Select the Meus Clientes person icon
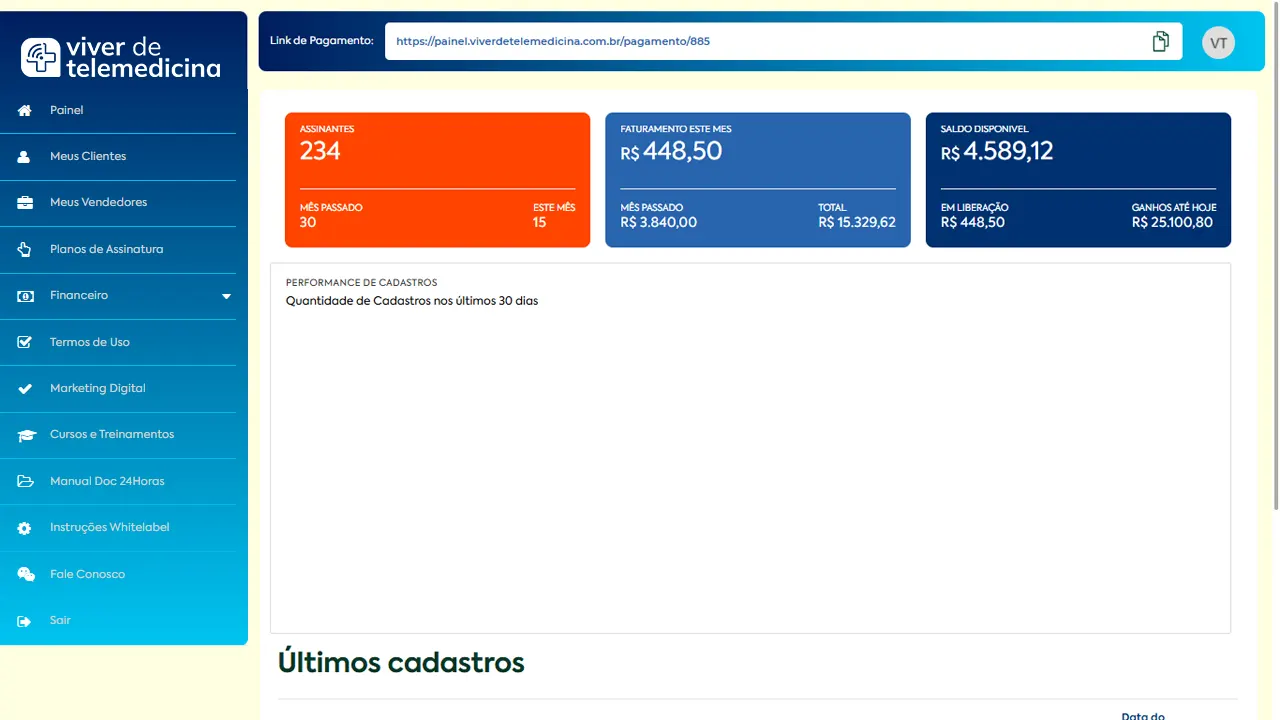The width and height of the screenshot is (1280, 720). pos(23,156)
